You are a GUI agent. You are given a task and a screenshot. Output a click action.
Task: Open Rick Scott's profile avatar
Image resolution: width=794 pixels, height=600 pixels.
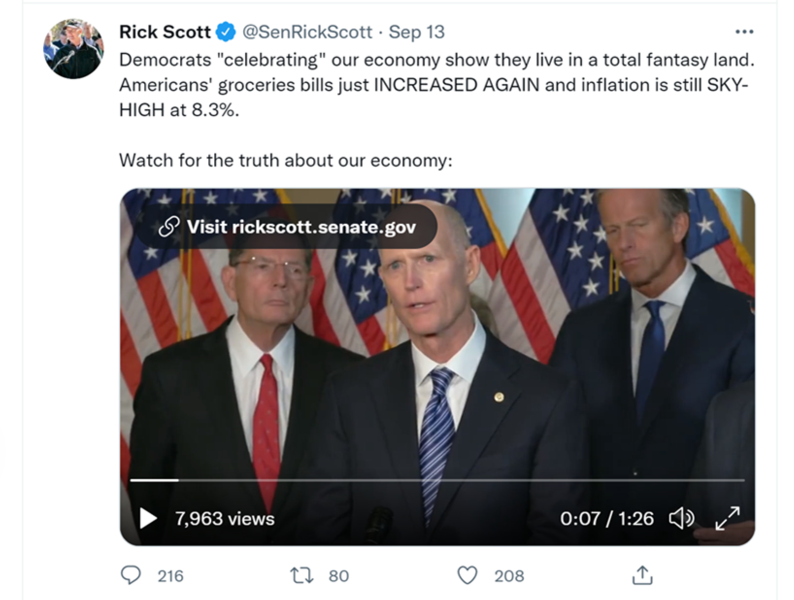coord(73,48)
